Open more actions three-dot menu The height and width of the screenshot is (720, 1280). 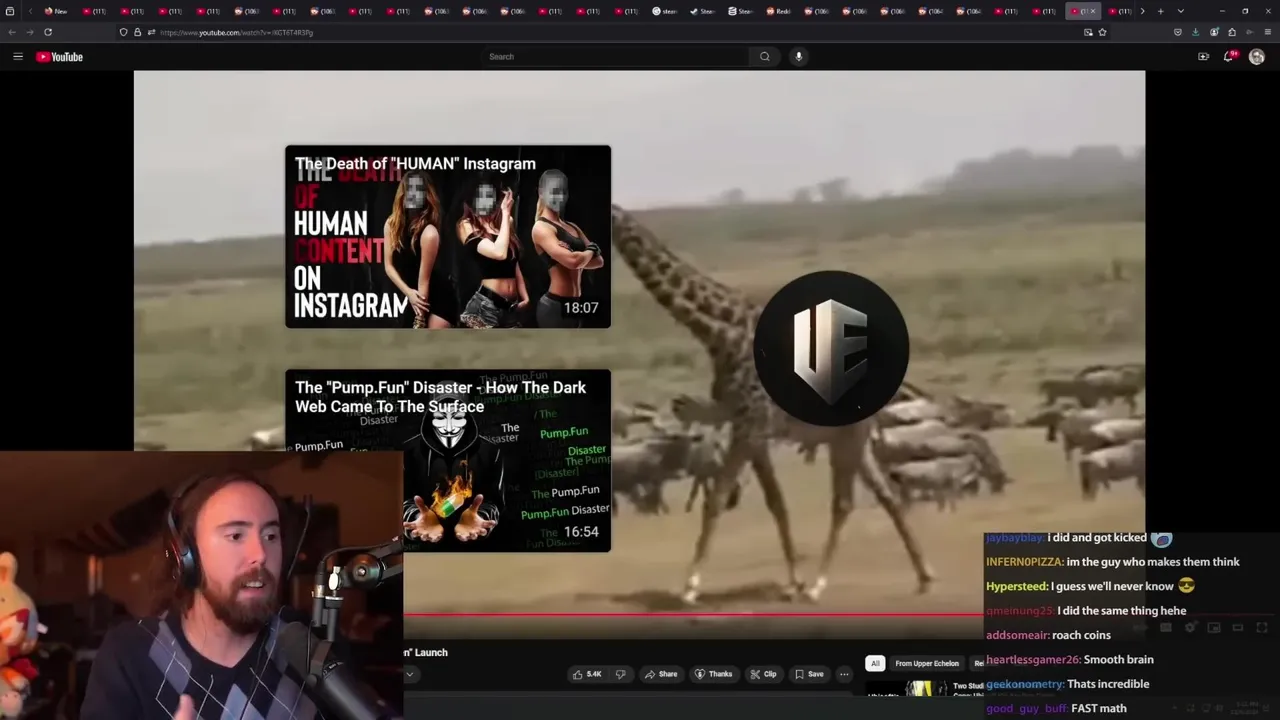point(844,674)
